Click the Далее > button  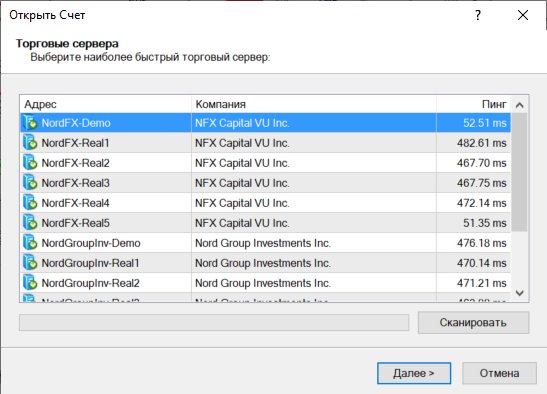(x=414, y=373)
